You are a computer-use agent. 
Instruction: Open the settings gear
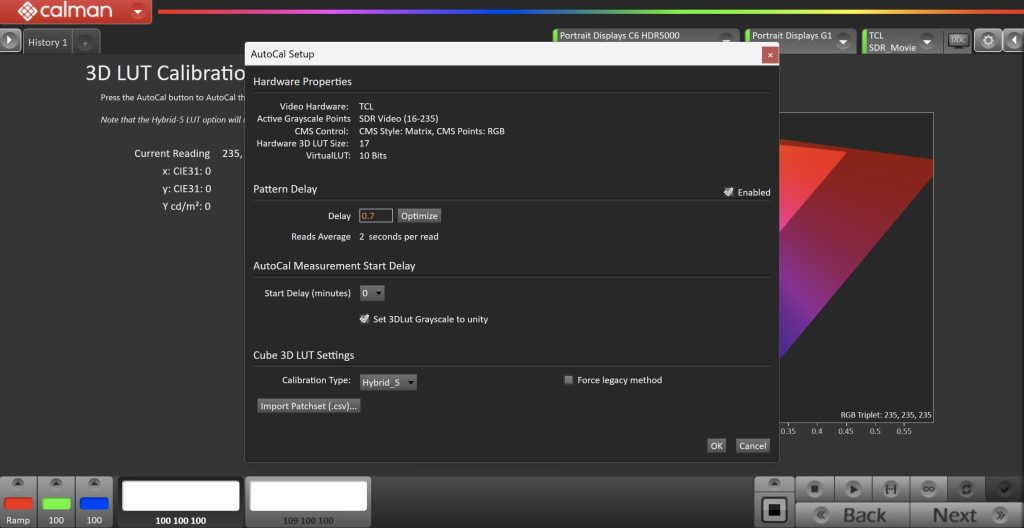[x=988, y=41]
